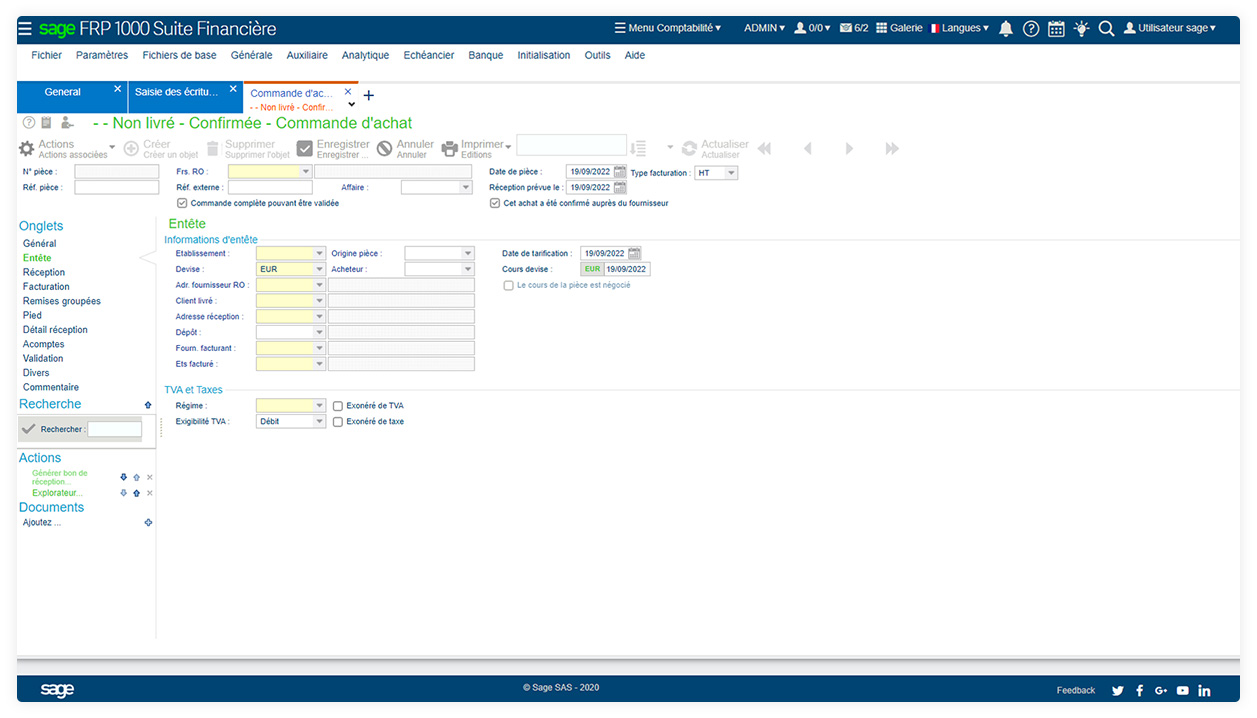1257x718 pixels.
Task: Click the Réf. externe input field
Action: 270,187
